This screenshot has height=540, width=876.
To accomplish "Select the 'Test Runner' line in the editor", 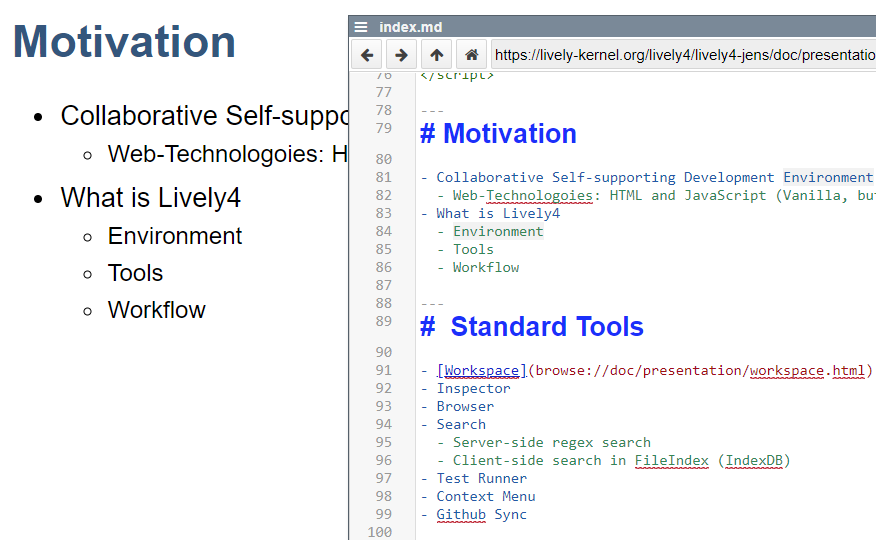I will (x=481, y=479).
